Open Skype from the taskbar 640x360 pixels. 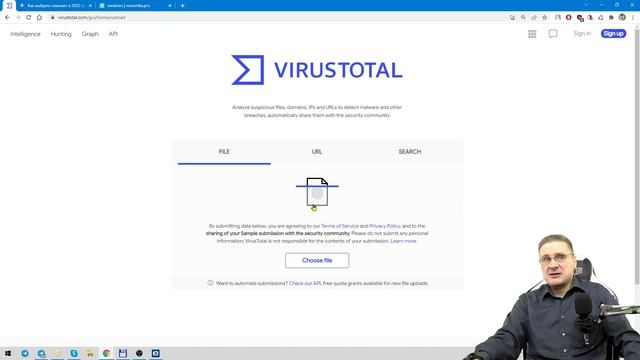point(74,353)
